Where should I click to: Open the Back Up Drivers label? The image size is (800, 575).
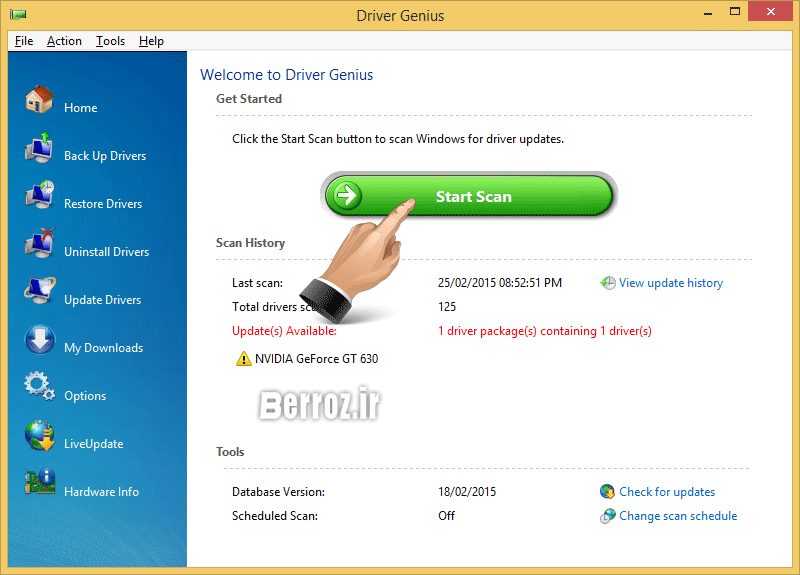[105, 156]
